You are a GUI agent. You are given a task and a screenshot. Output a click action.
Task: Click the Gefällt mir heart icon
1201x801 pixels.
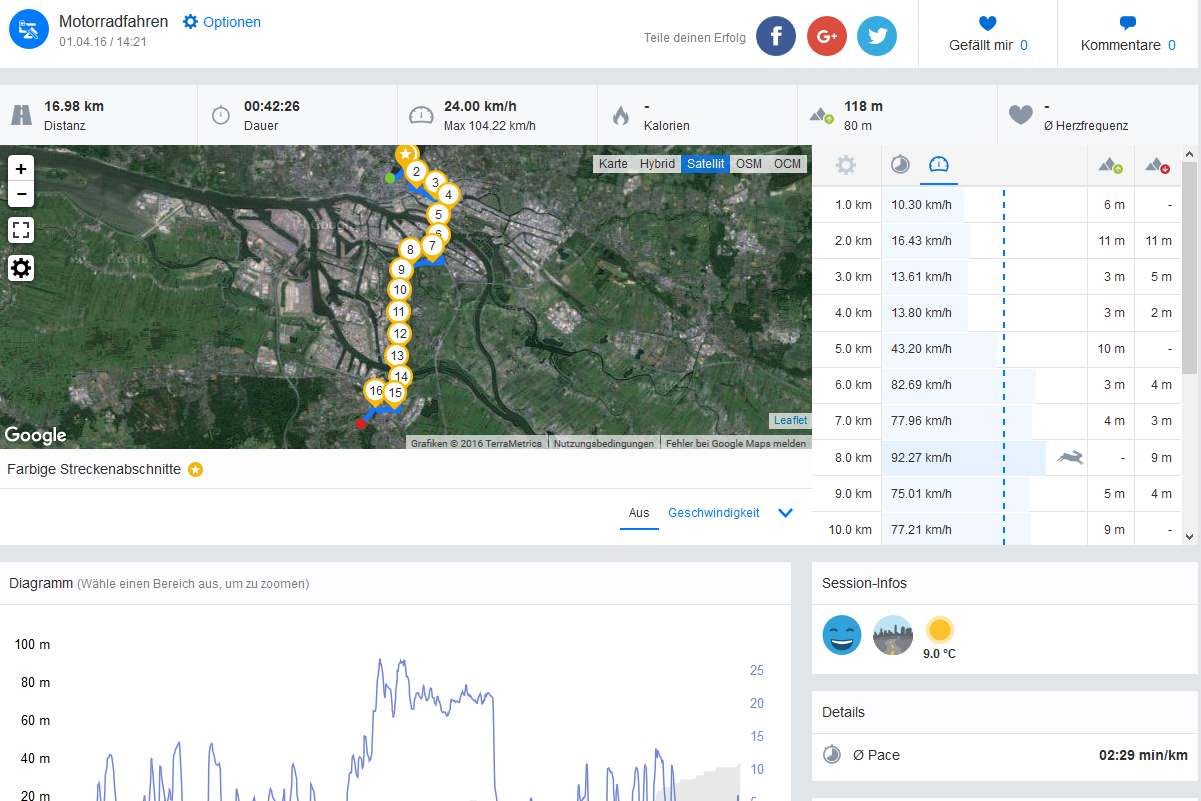tap(987, 23)
